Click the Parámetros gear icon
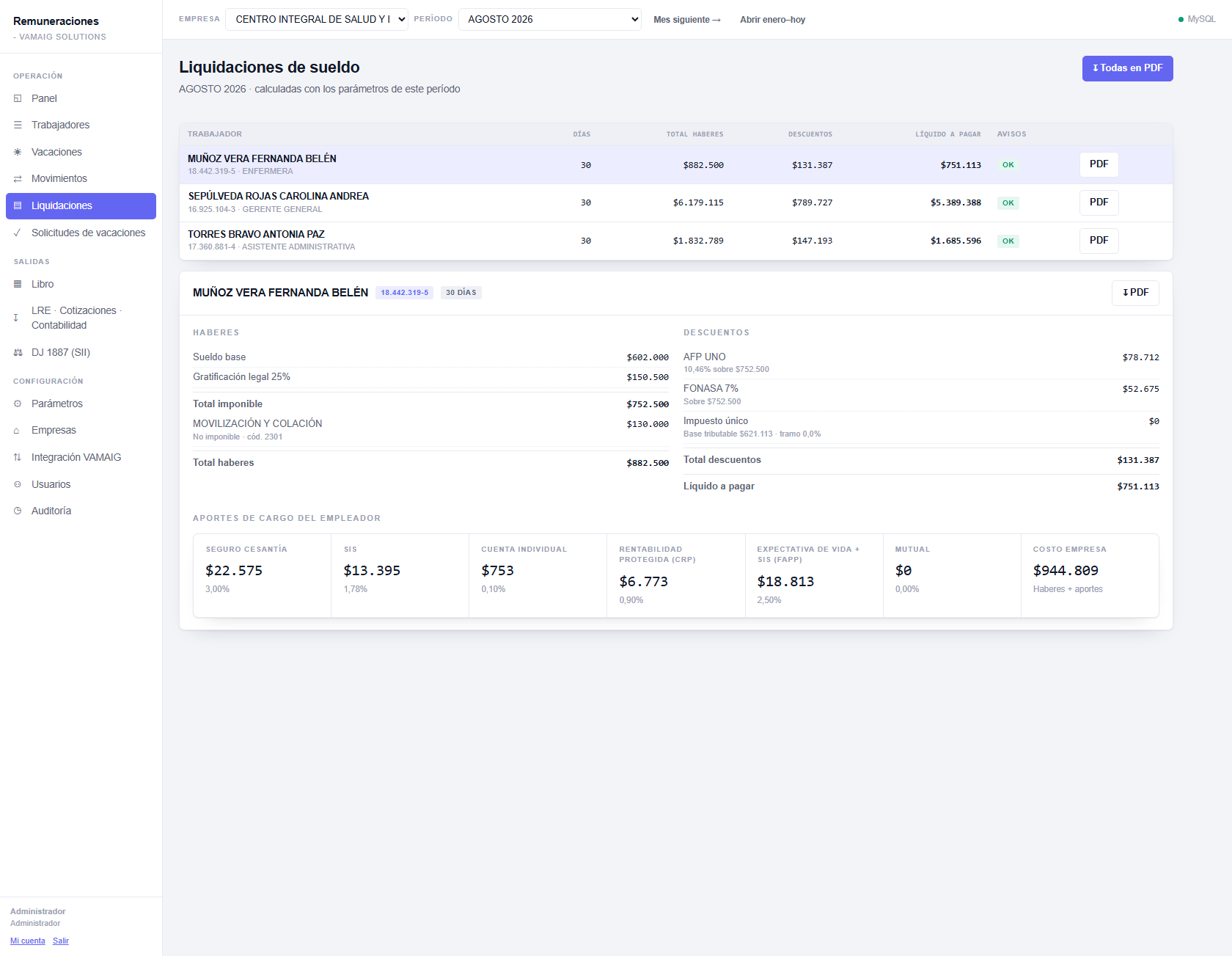The height and width of the screenshot is (956, 1232). pyautogui.click(x=18, y=404)
